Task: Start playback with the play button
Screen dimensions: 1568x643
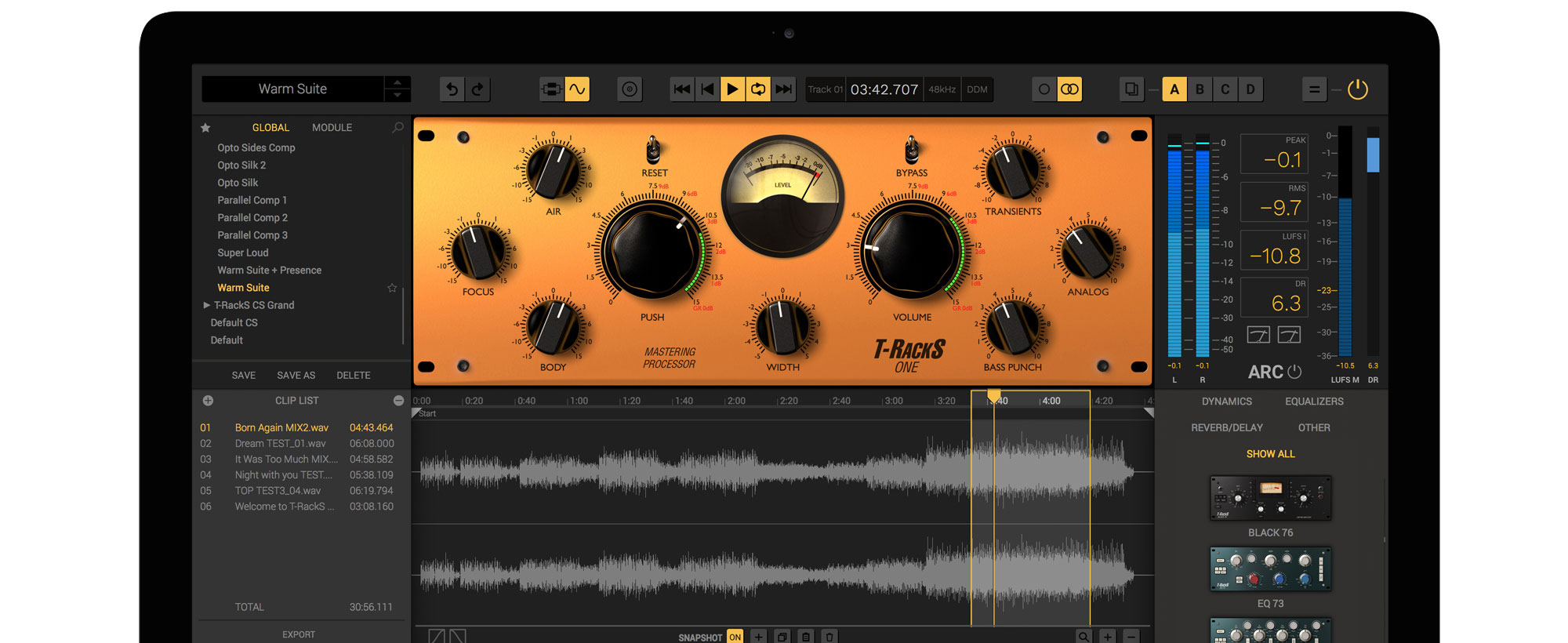Action: click(732, 89)
